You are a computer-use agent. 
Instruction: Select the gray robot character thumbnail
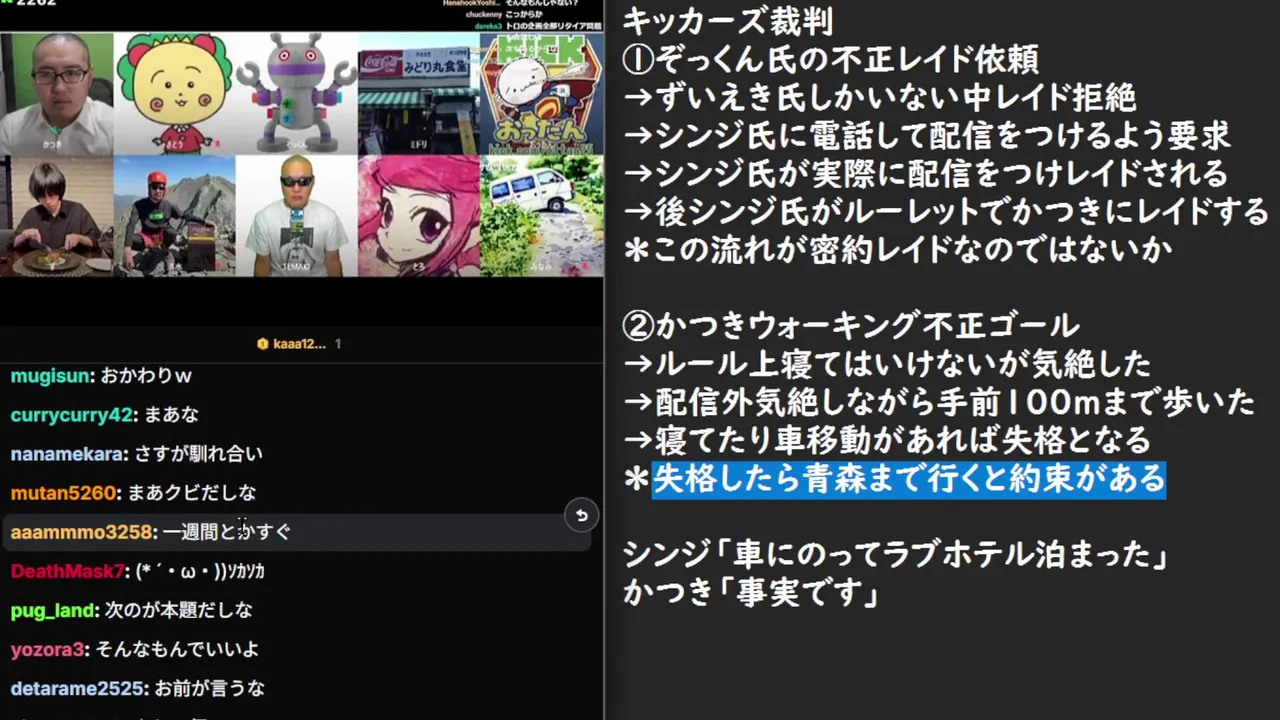[x=296, y=94]
